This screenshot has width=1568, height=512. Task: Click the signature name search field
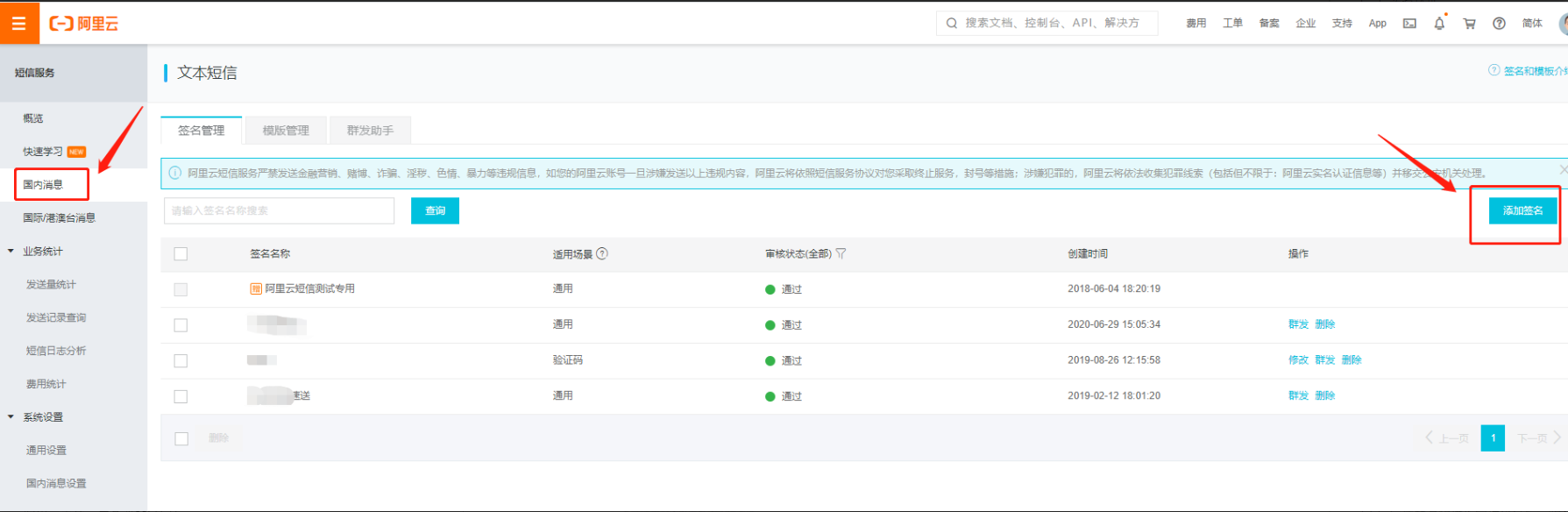[279, 210]
